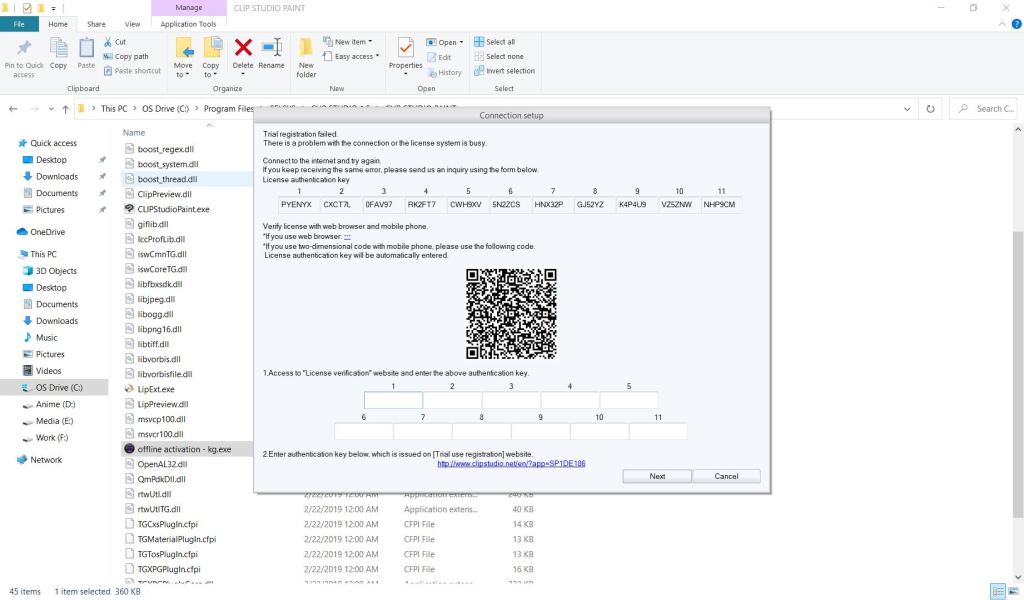Click the Refresh button beside address bar
1024x600 pixels.
coord(931,108)
